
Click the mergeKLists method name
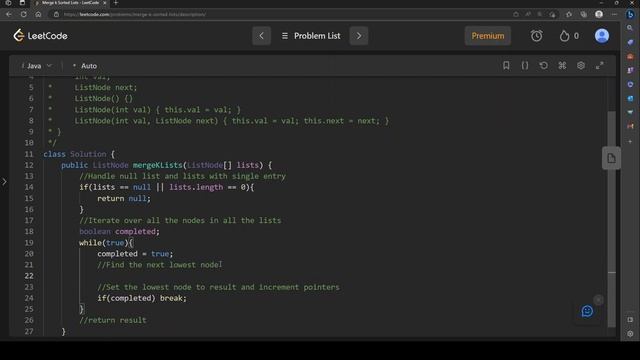157,165
